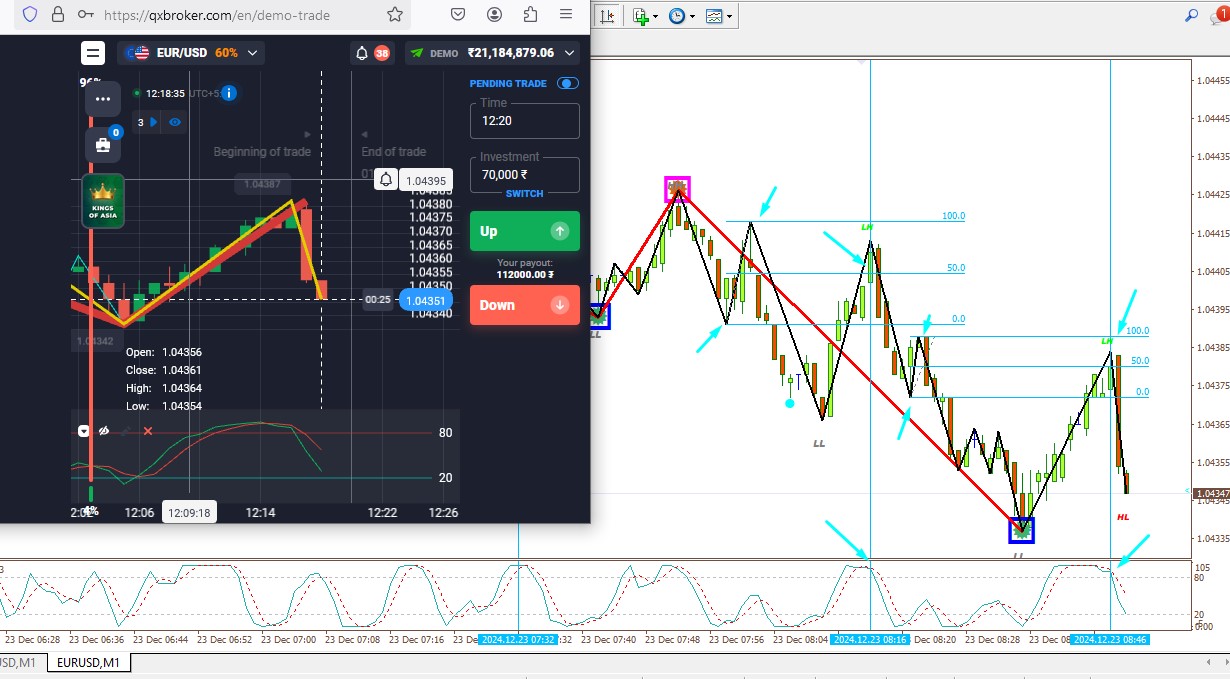Image resolution: width=1230 pixels, height=679 pixels.
Task: Click the SWITCH link under Investment
Action: click(524, 194)
